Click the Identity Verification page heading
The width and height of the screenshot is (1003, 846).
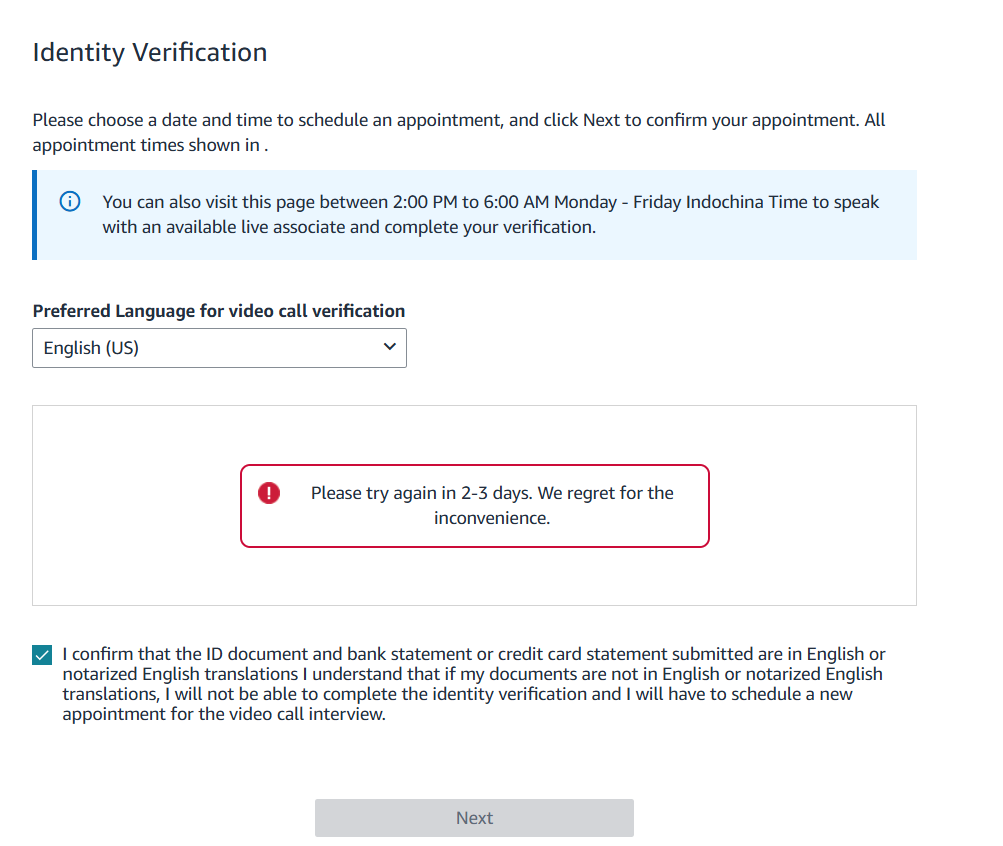click(x=150, y=52)
